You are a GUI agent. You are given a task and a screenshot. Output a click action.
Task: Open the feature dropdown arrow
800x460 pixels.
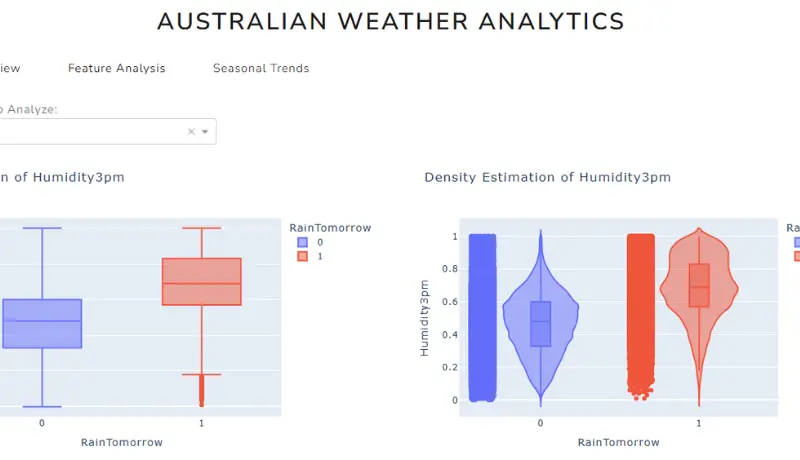point(205,132)
